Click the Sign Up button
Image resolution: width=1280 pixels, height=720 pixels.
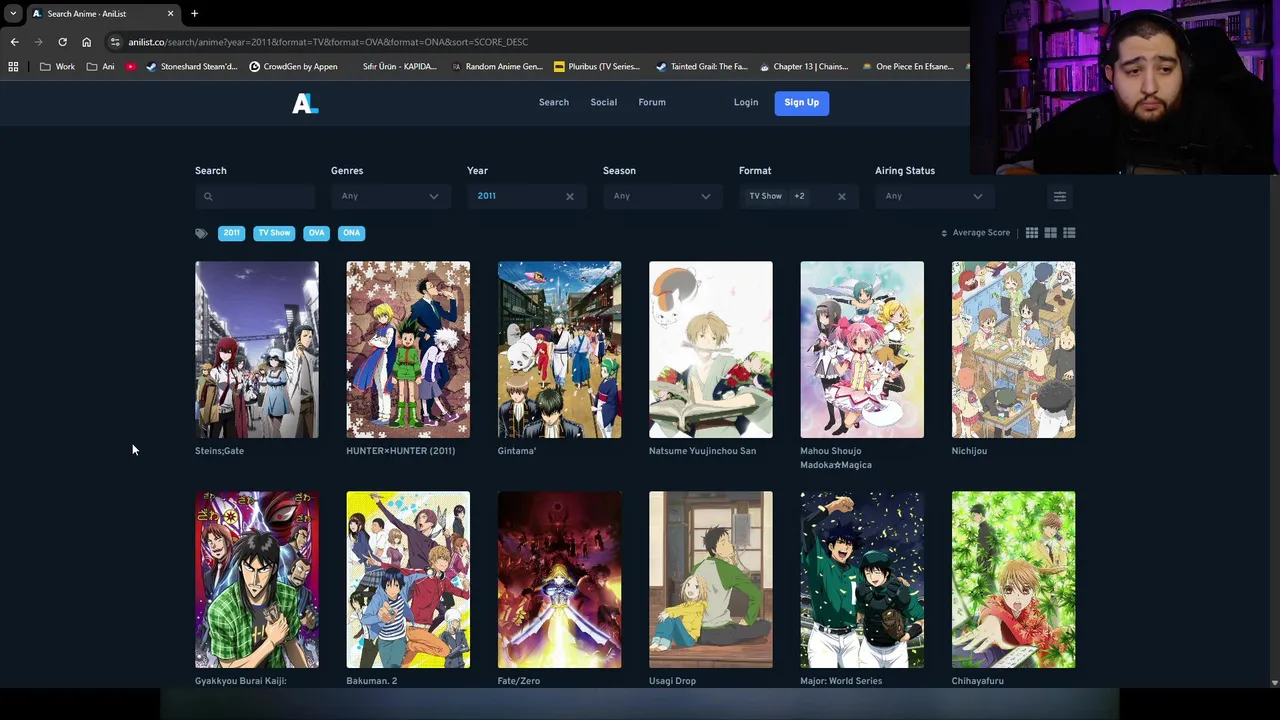pyautogui.click(x=801, y=102)
